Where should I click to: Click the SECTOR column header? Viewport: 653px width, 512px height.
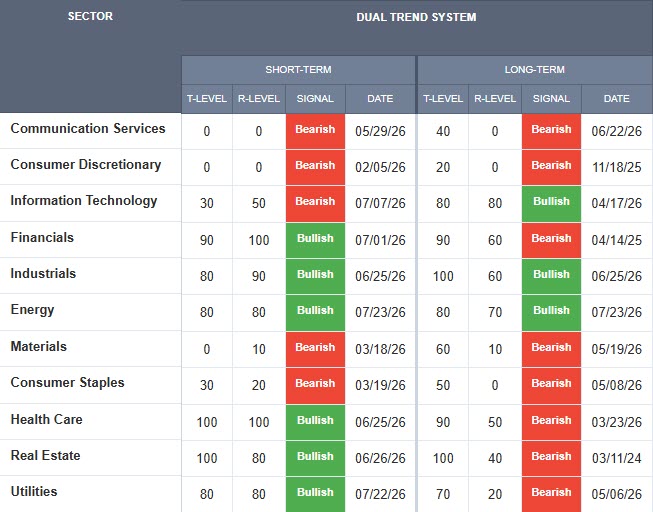tap(90, 16)
